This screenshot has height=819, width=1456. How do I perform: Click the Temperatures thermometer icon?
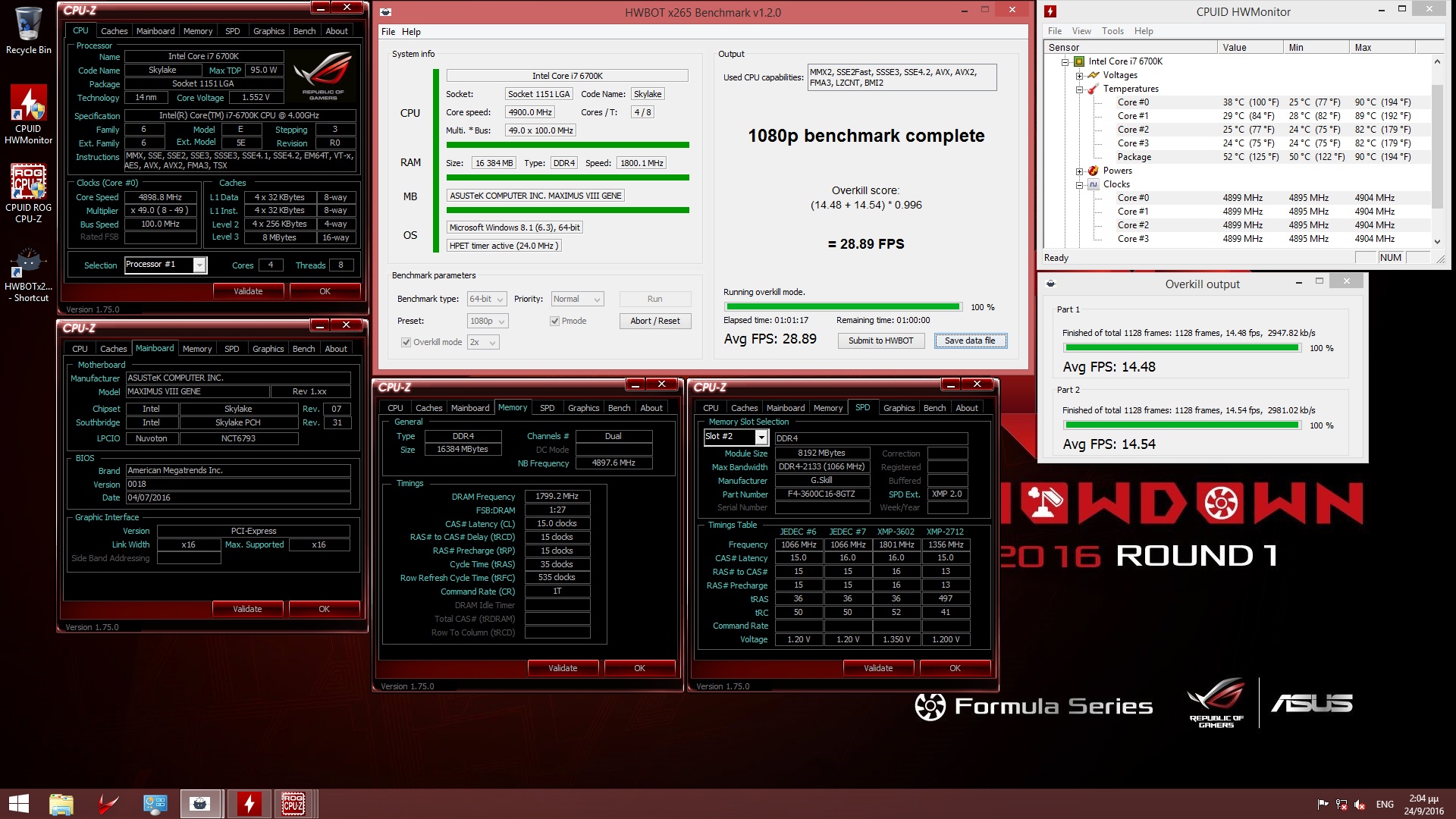point(1093,89)
